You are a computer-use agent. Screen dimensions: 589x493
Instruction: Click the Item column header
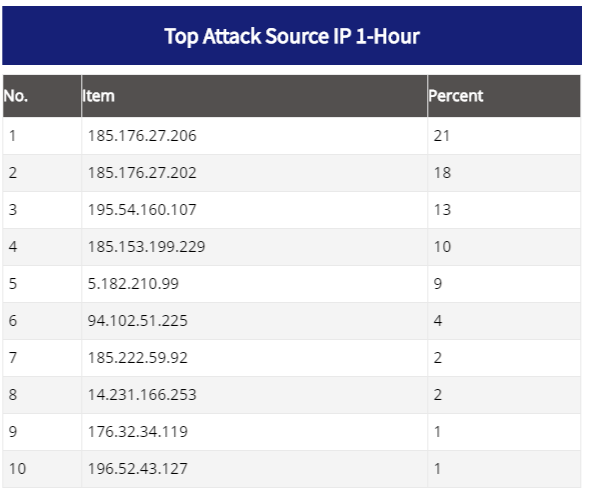click(98, 96)
